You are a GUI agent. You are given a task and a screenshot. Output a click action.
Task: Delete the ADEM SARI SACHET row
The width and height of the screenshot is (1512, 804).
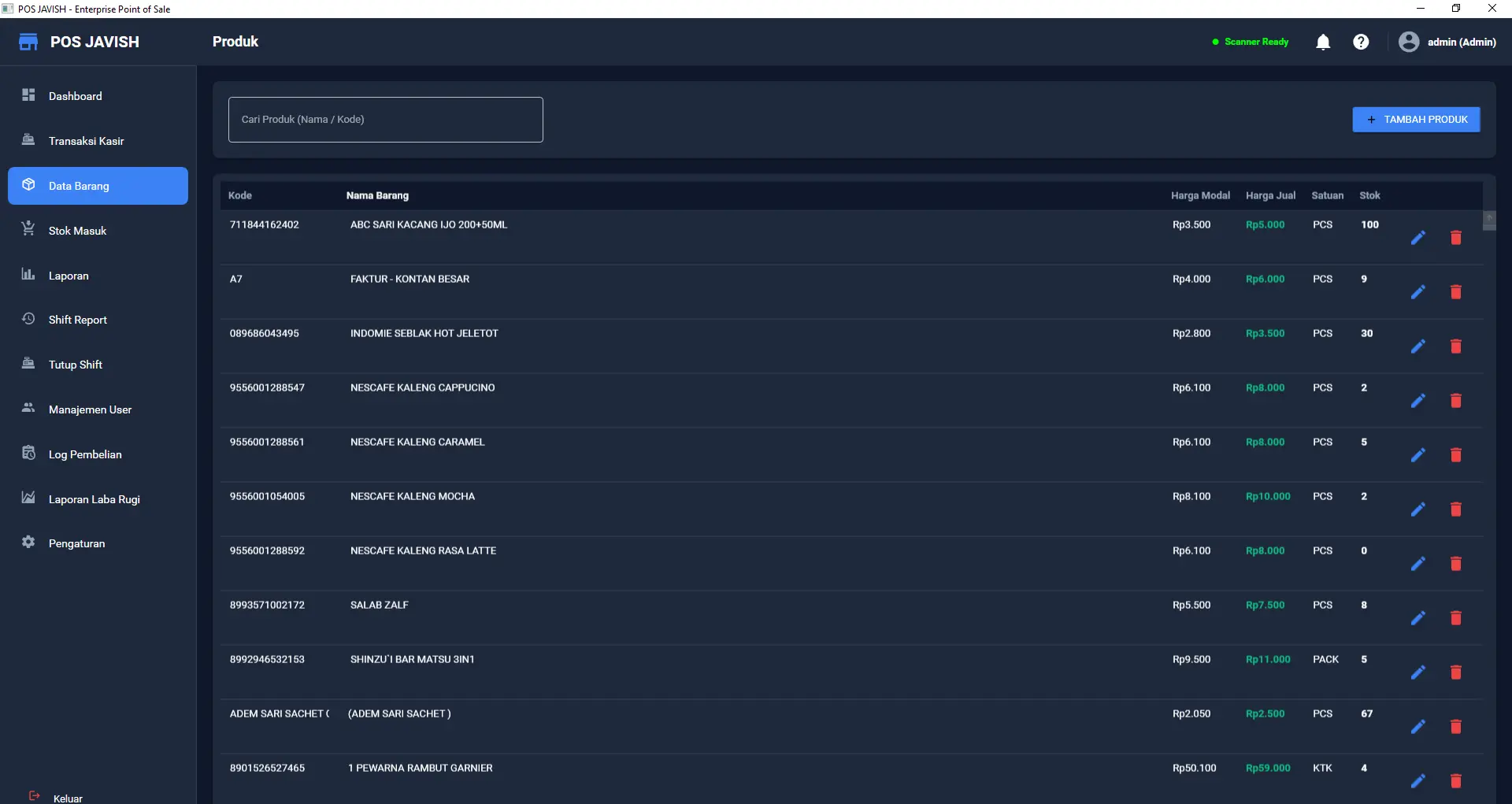tap(1456, 727)
